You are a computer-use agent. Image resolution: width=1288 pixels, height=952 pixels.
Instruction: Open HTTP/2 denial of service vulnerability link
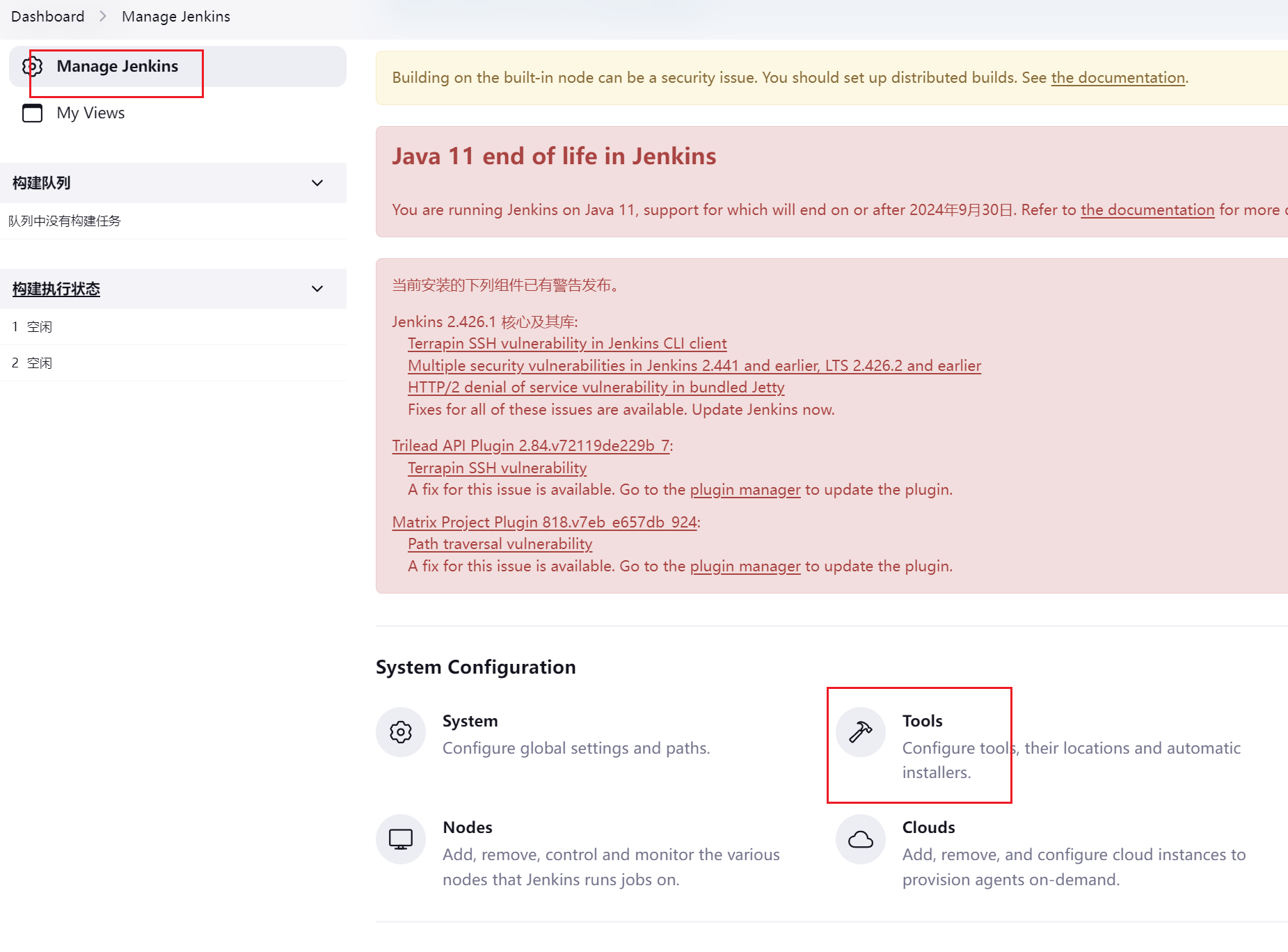pos(596,387)
